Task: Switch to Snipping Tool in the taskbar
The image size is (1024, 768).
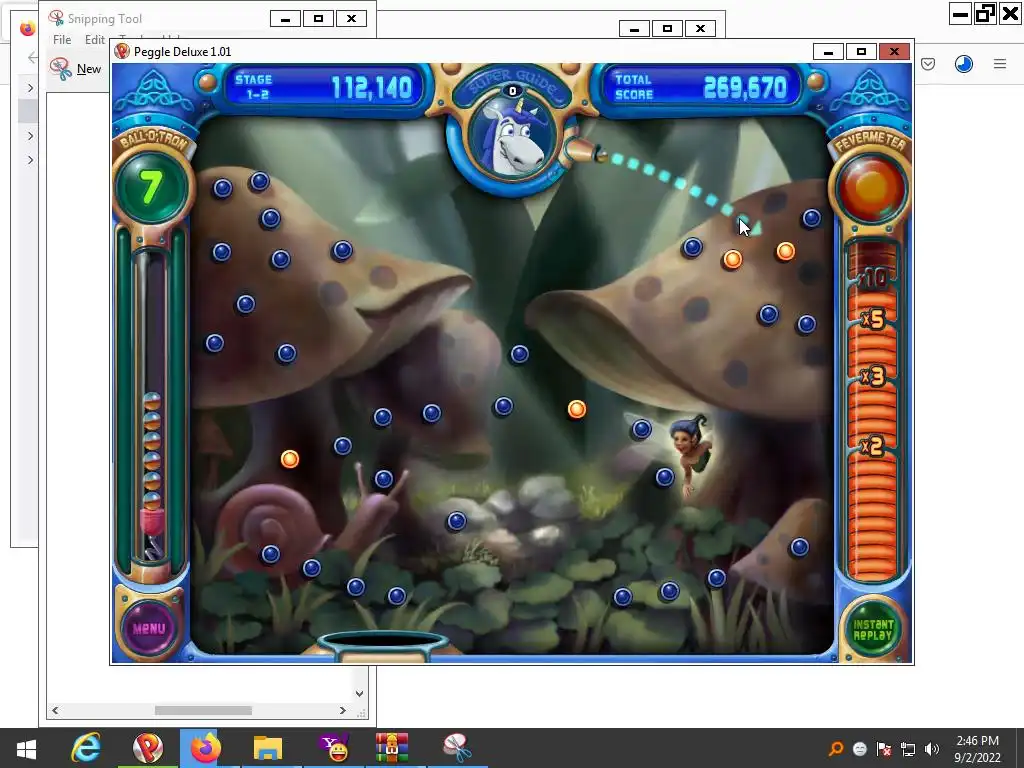Action: click(x=456, y=748)
